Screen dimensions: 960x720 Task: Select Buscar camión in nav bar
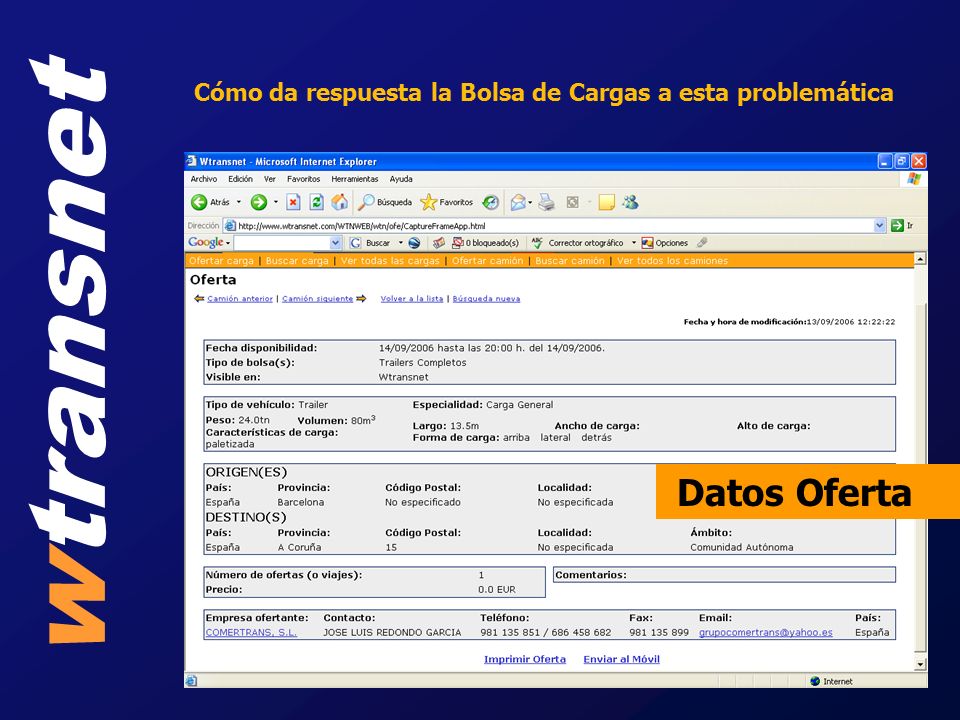tap(569, 261)
